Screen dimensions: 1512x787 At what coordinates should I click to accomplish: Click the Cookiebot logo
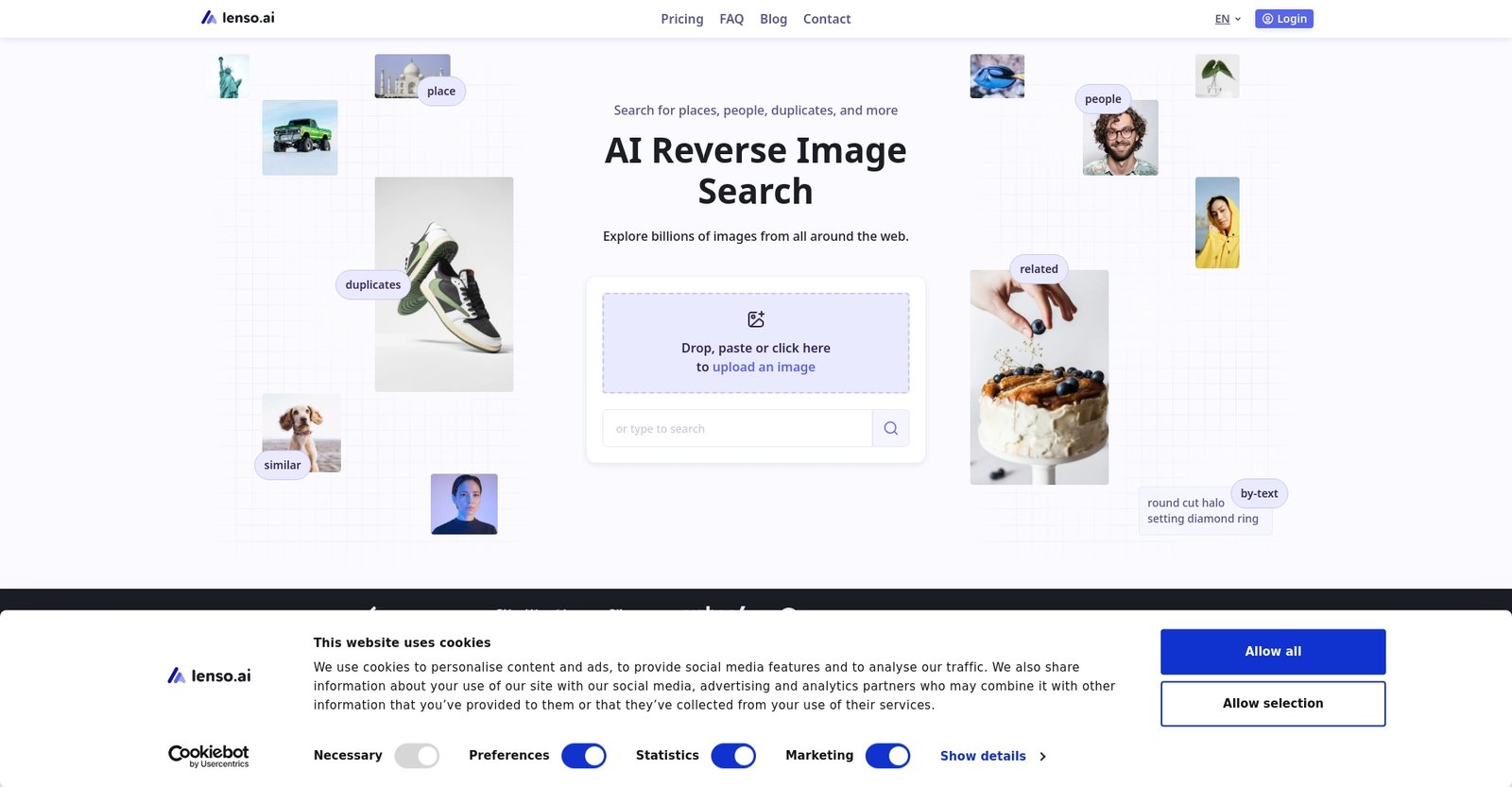(x=209, y=756)
